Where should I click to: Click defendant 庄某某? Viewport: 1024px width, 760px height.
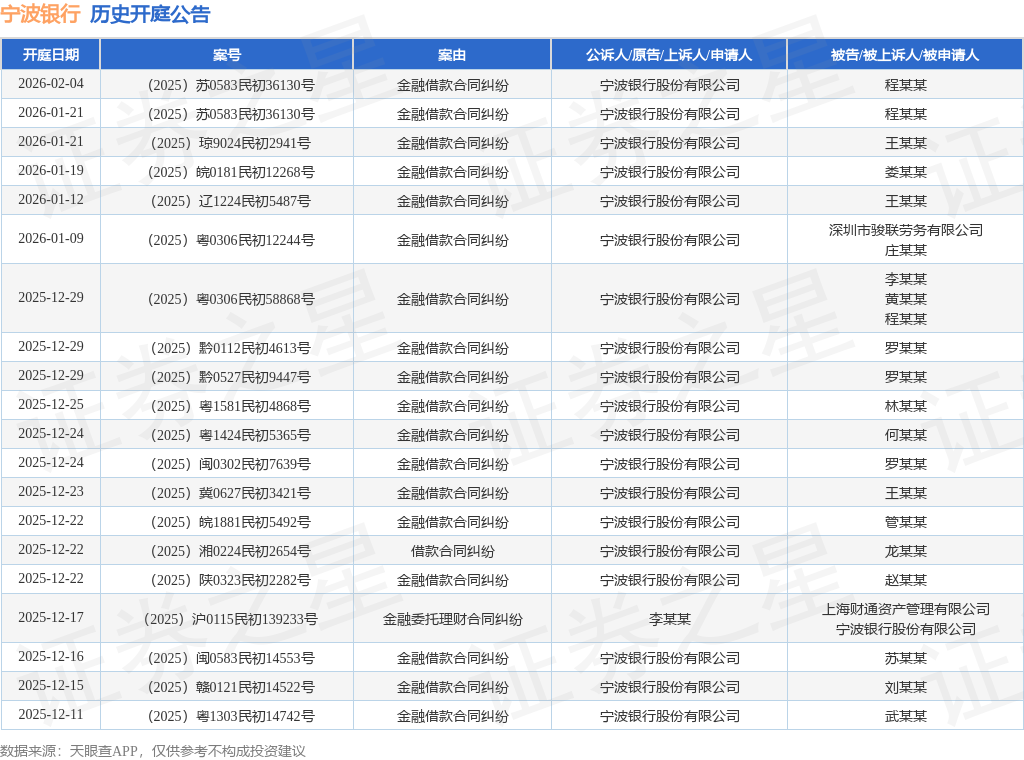(905, 250)
